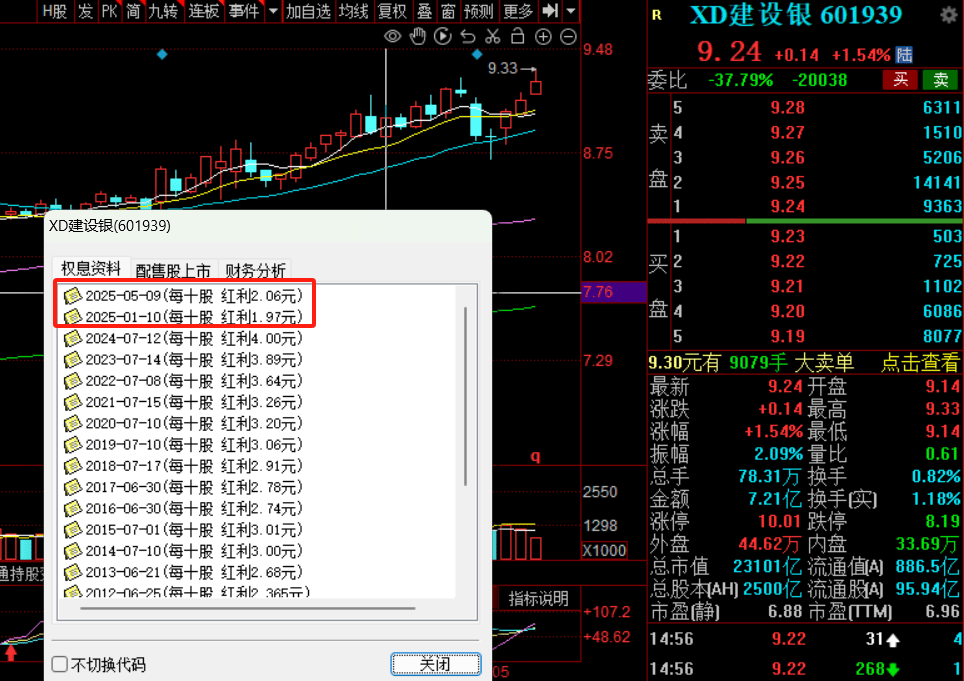Image resolution: width=964 pixels, height=681 pixels.
Task: Select the 2020-07-10 dividend 3.20元 row
Action: pyautogui.click(x=184, y=423)
